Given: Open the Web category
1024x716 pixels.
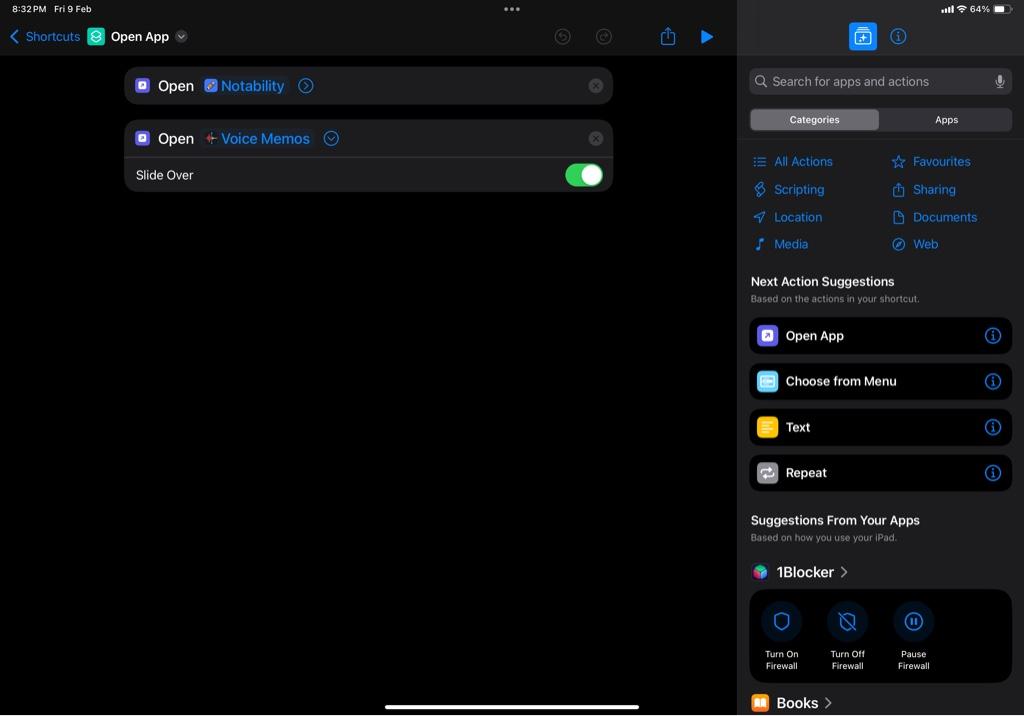Looking at the screenshot, I should 915,244.
